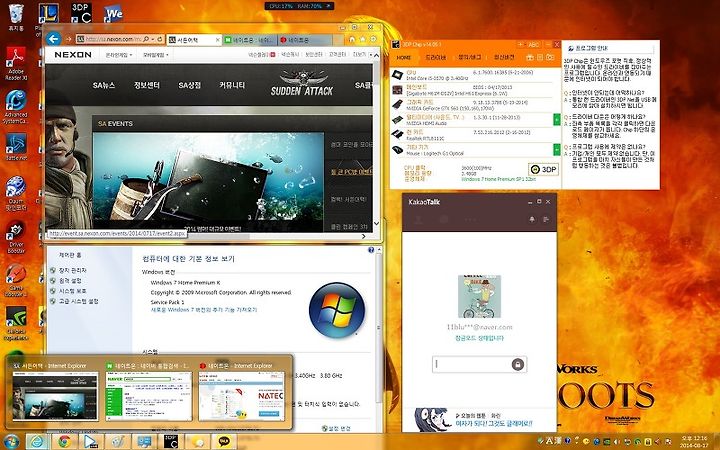Viewport: 720px width, 450px height.
Task: Open 온라인게임 dropdown on Nexon bar
Action: coord(119,55)
